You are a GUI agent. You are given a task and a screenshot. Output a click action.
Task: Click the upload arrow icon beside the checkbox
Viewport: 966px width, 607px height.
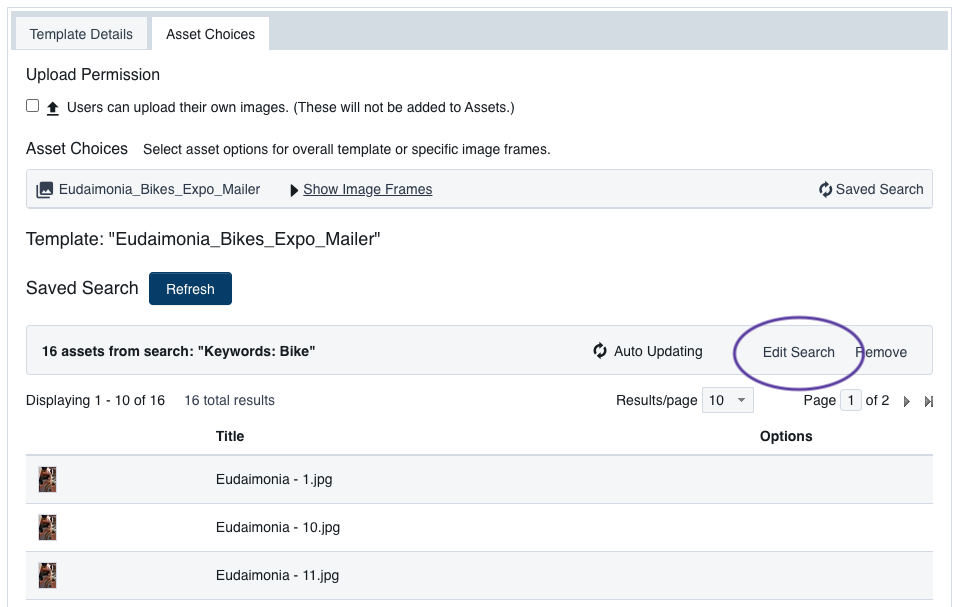point(53,108)
